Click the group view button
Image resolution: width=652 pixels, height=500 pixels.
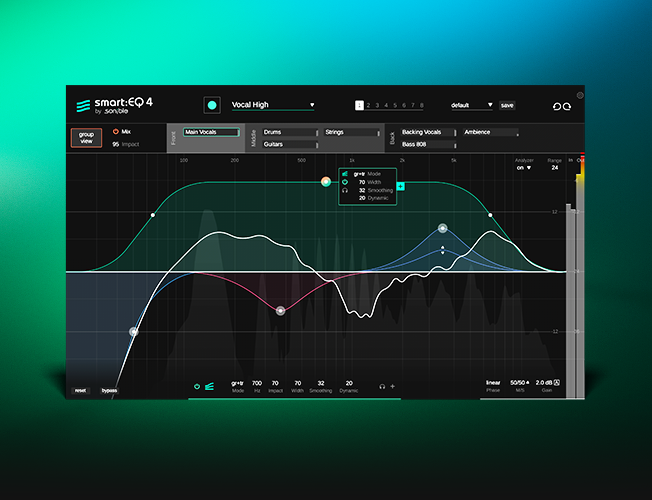coord(86,138)
